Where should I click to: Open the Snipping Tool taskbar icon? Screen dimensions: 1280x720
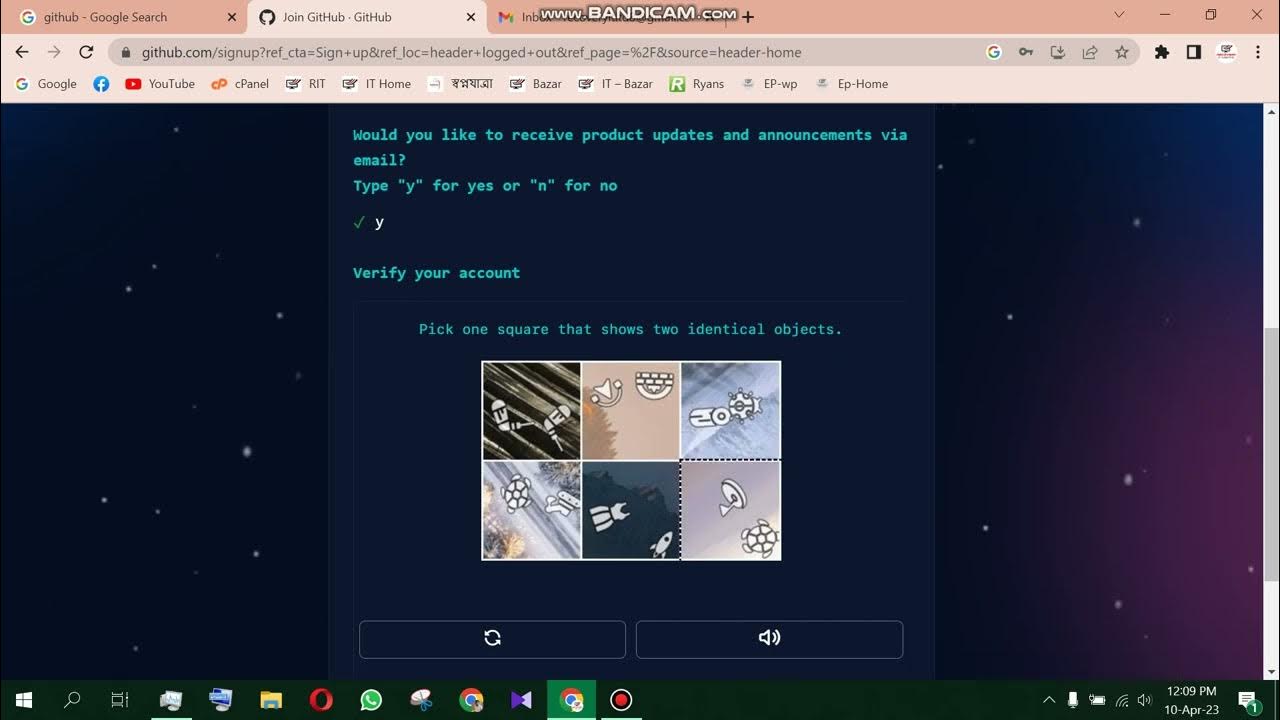tap(421, 700)
